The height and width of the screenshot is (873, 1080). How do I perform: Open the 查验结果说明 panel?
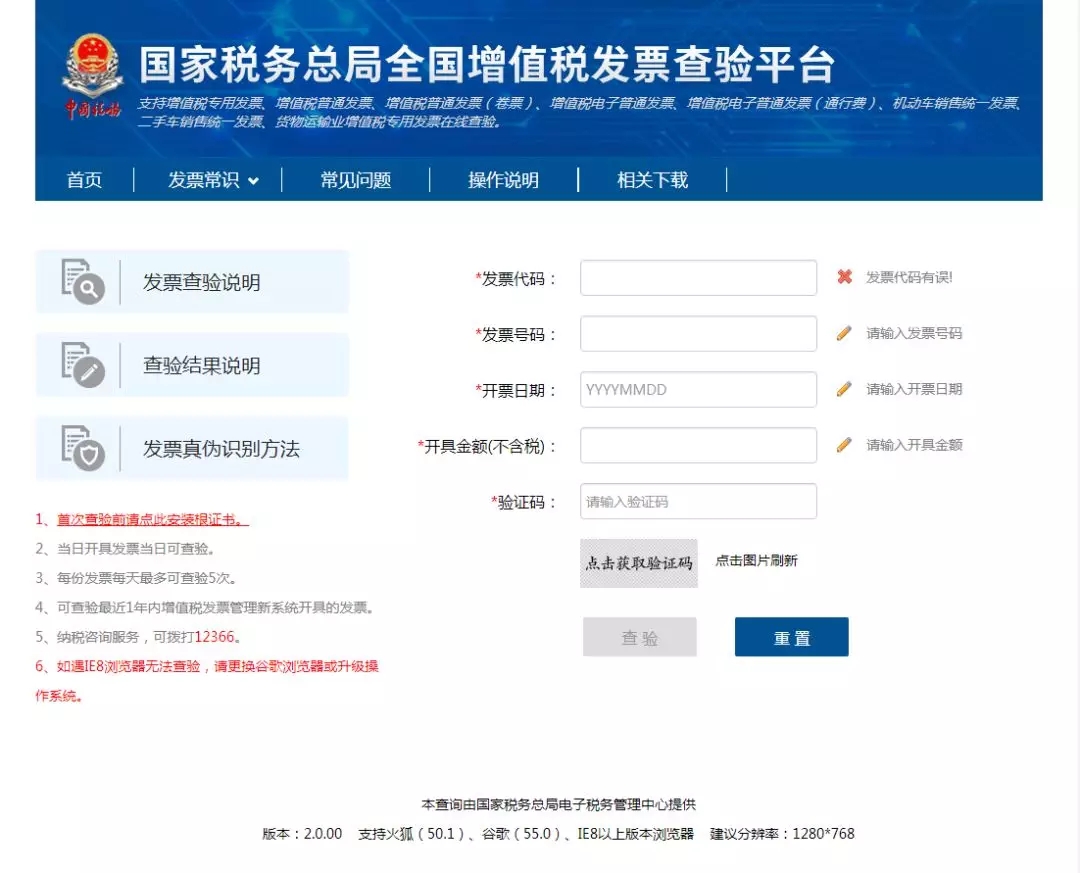point(192,365)
